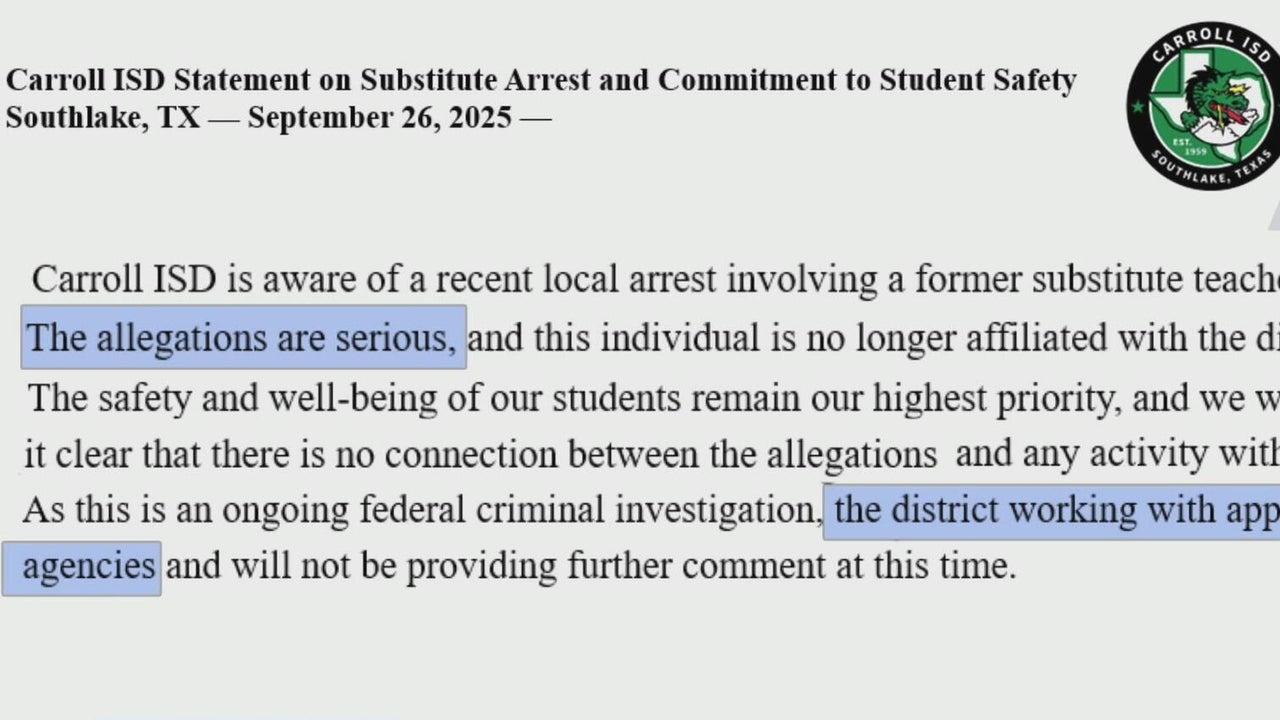
Task: Click the date "September 26, 2025"
Action: (380, 118)
